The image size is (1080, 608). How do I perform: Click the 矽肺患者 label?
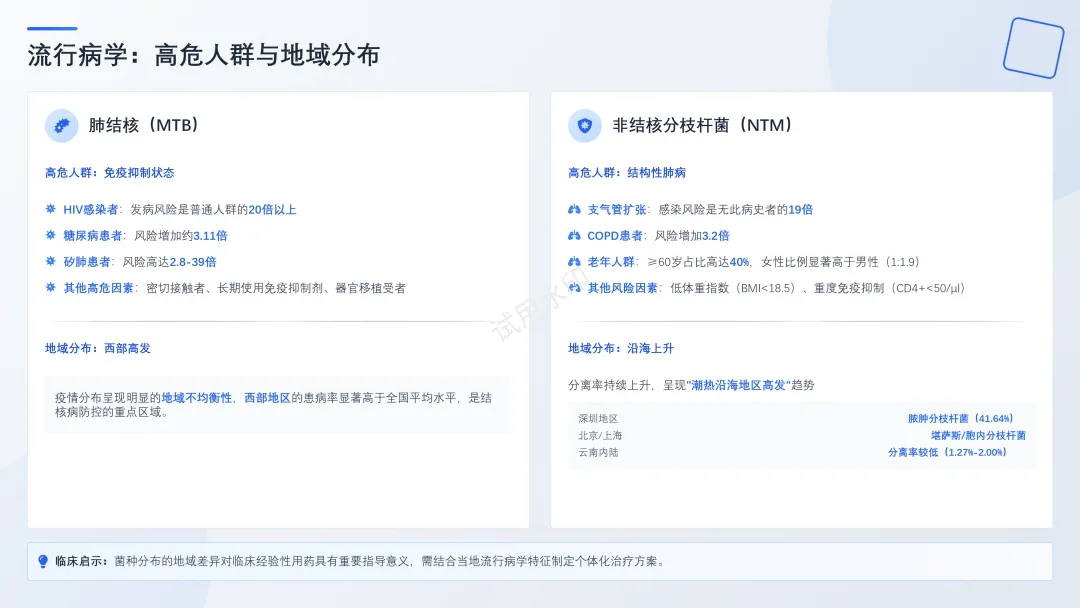pos(87,262)
